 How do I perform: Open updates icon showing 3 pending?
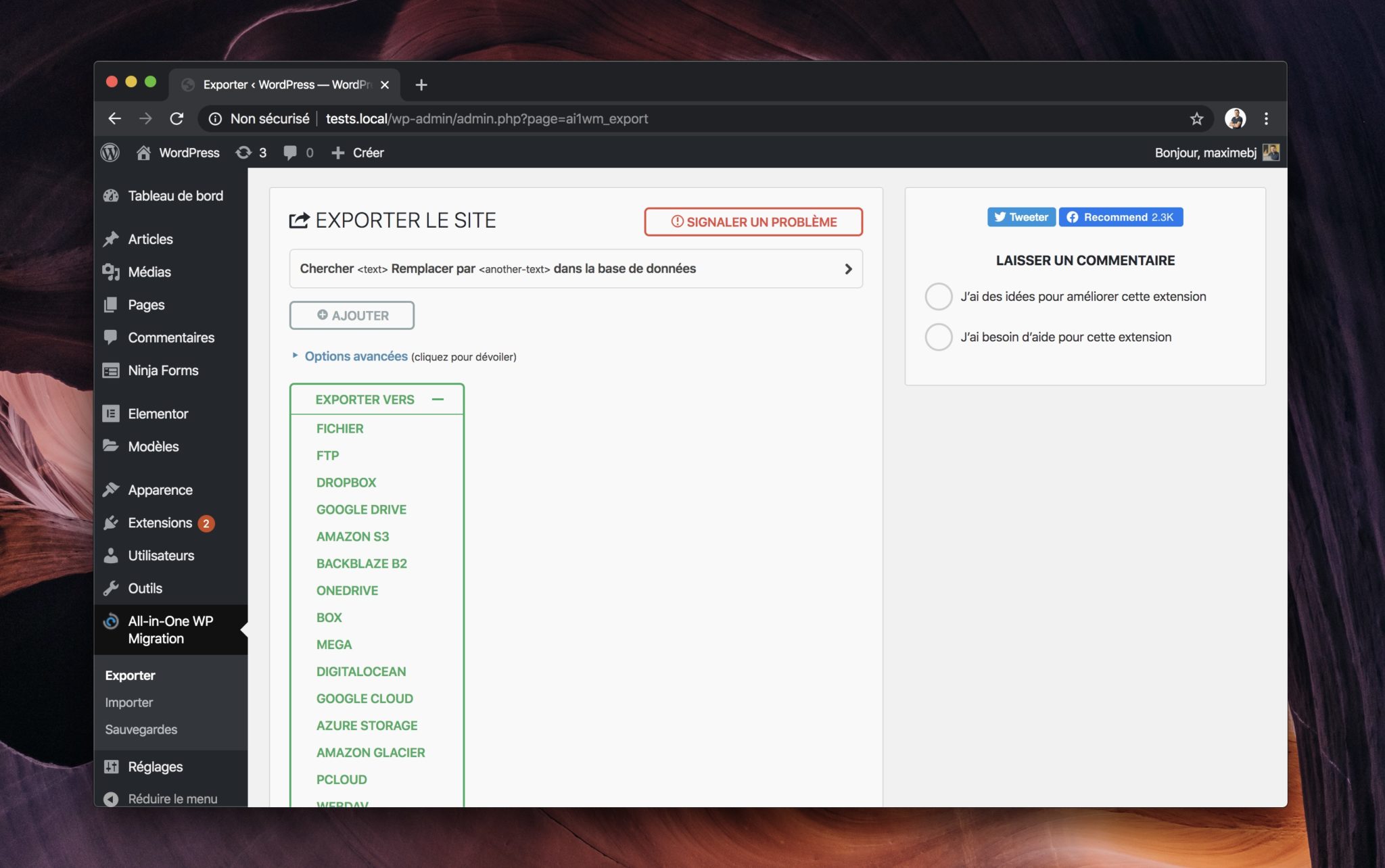[x=243, y=153]
